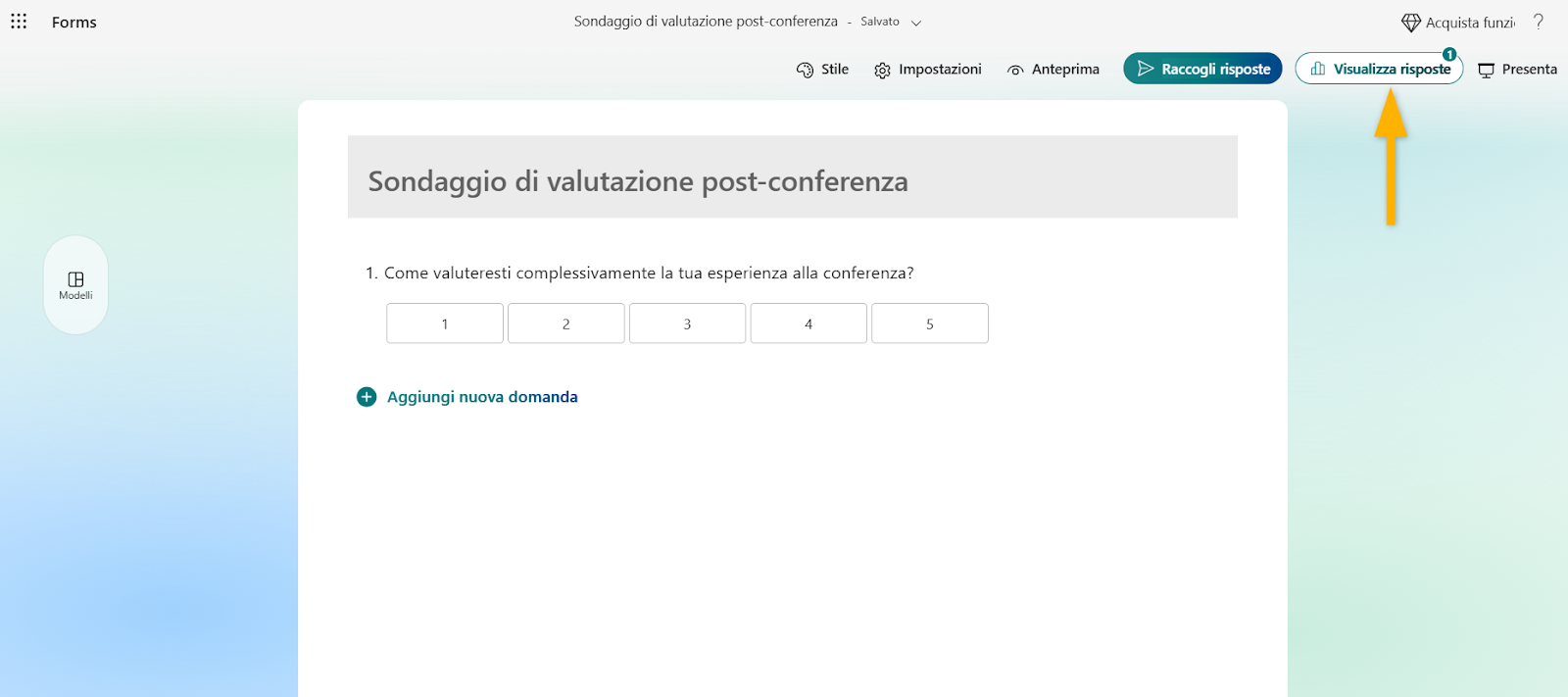Start Presenta mode
The height and width of the screenshot is (697, 1568).
[1517, 70]
